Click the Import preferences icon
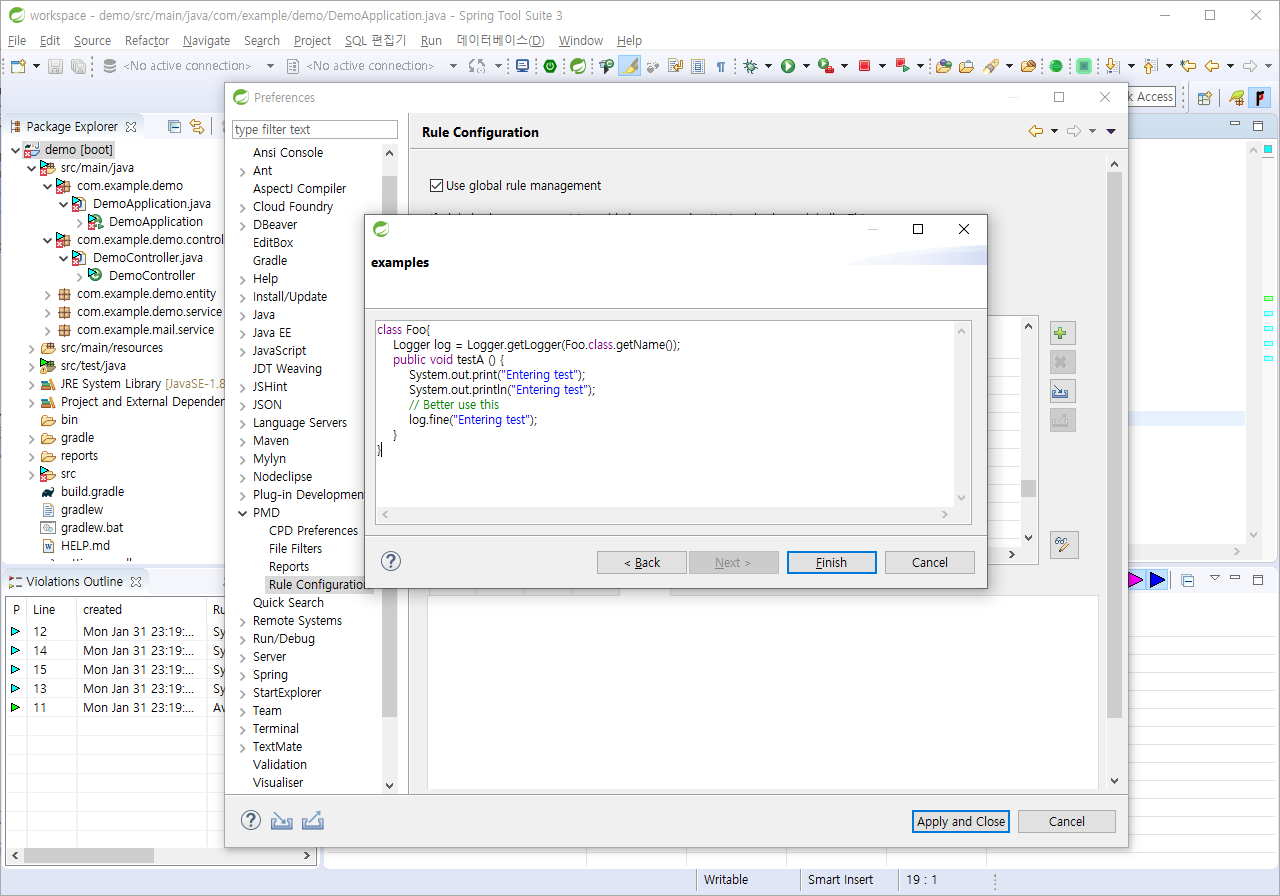This screenshot has height=896, width=1280. [282, 821]
